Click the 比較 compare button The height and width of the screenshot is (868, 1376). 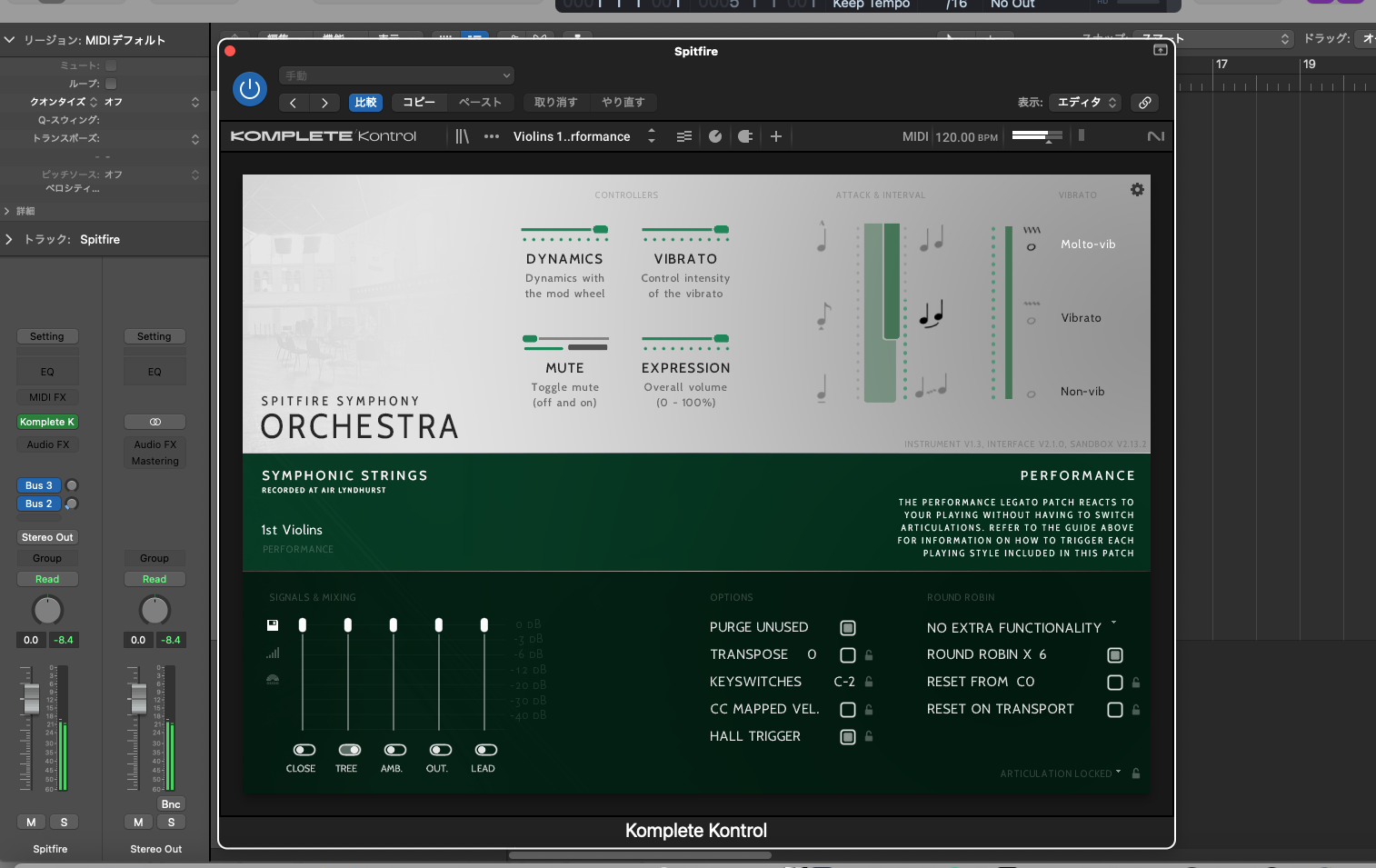(x=365, y=103)
